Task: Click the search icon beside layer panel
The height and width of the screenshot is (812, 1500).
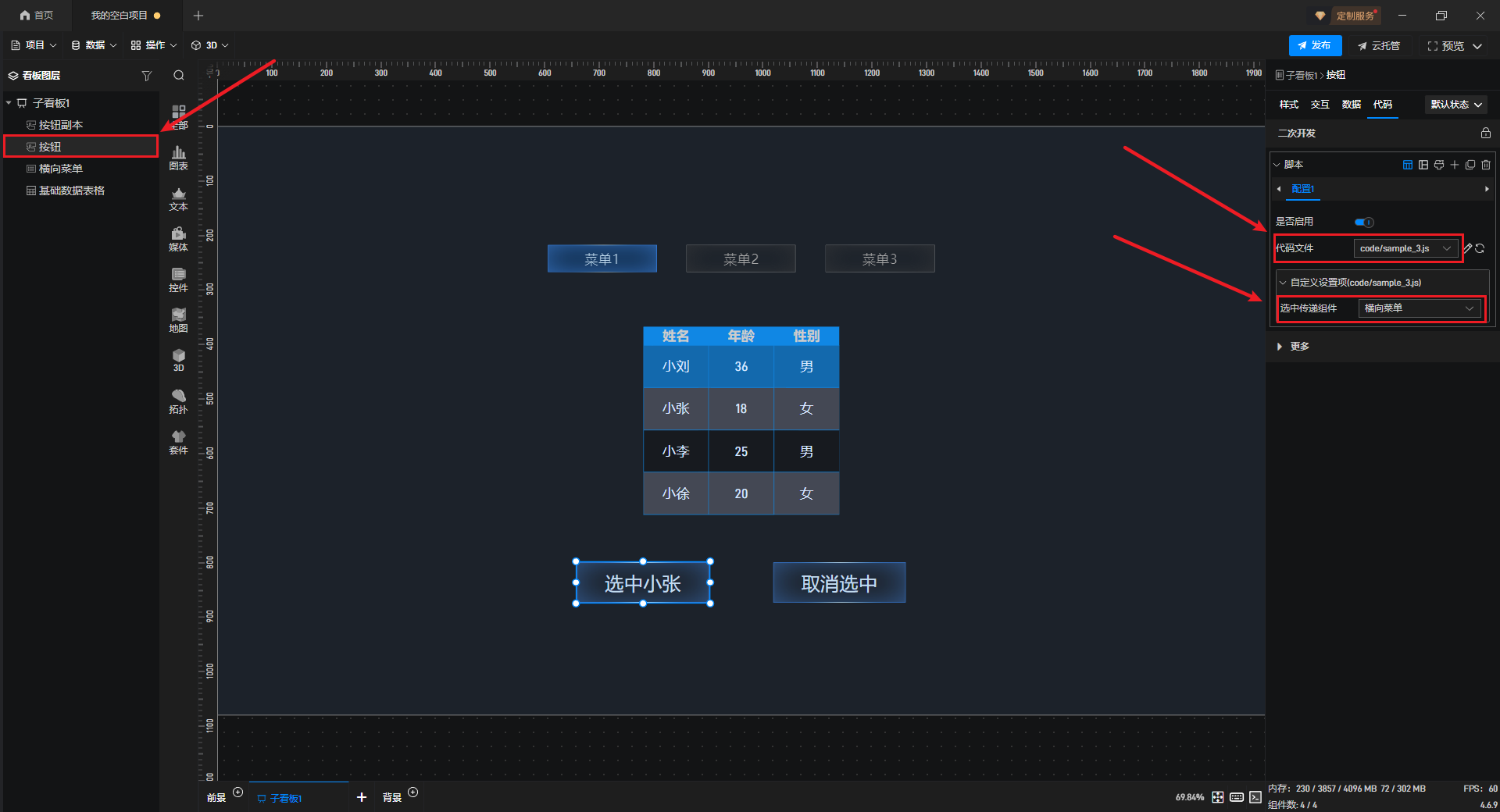Action: [x=179, y=76]
